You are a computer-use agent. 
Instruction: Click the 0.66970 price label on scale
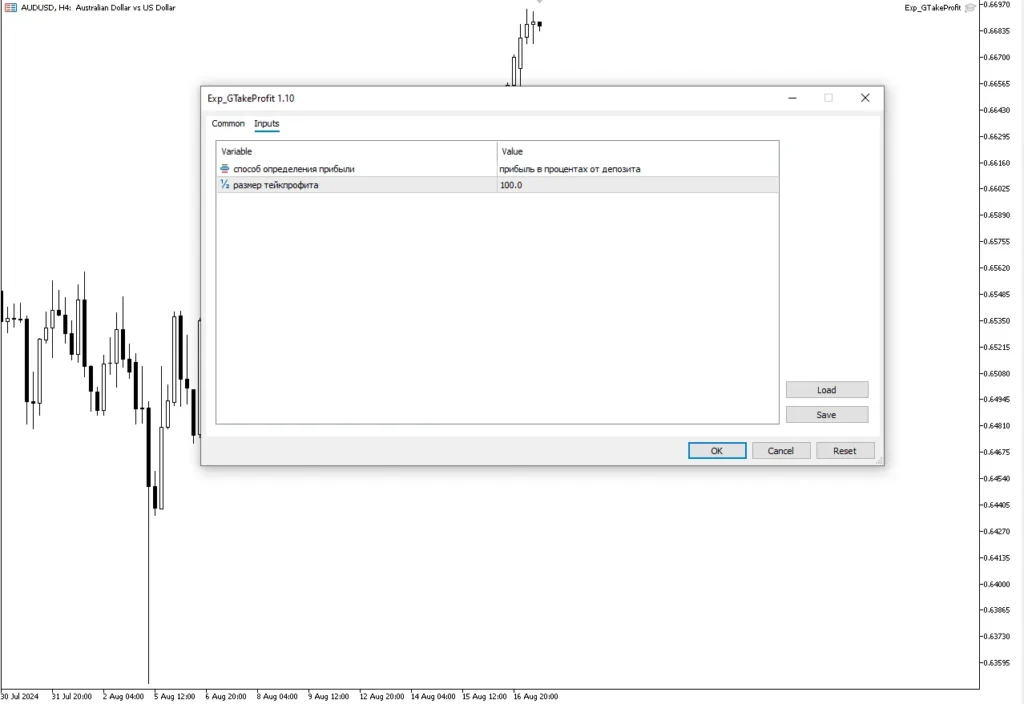[997, 5]
